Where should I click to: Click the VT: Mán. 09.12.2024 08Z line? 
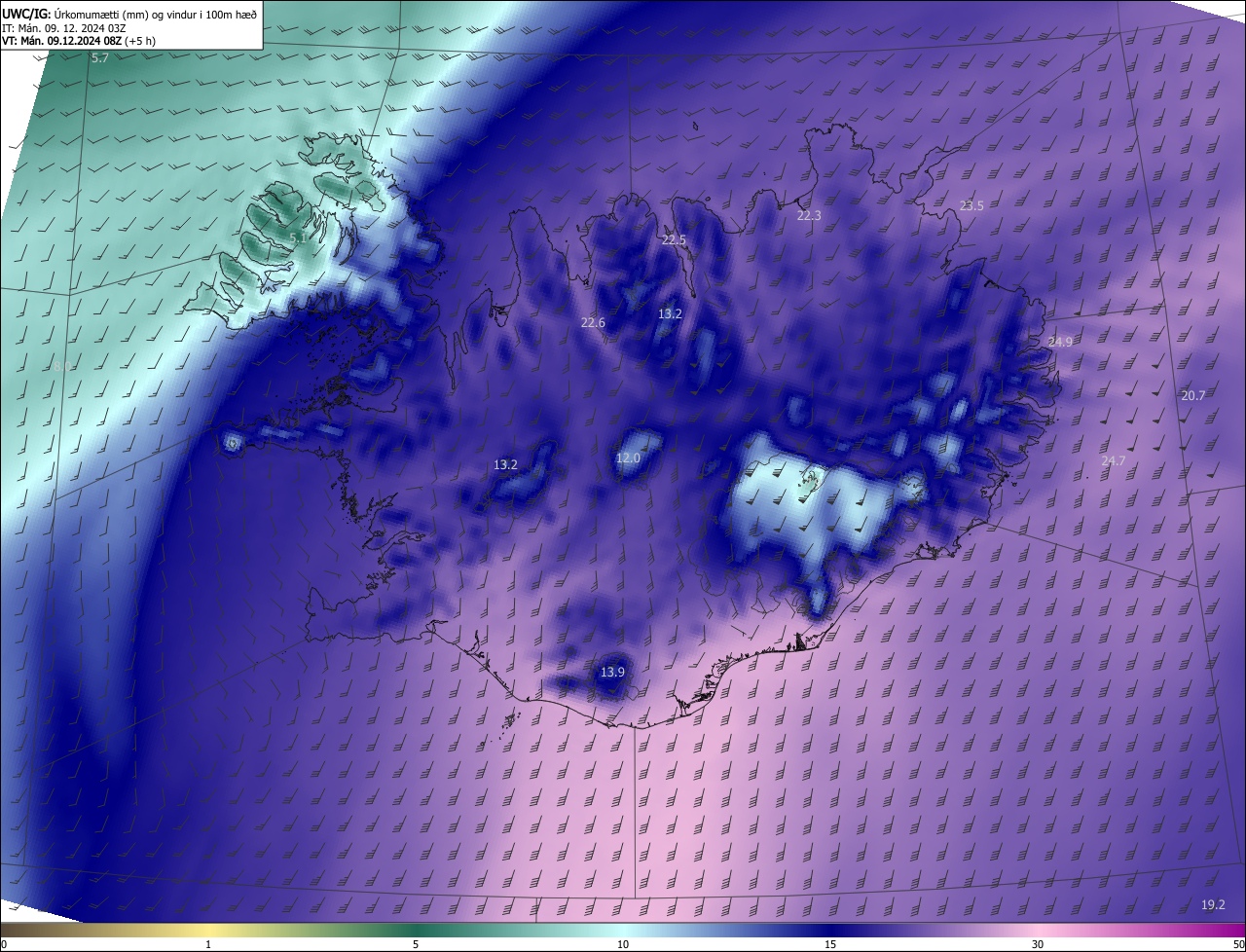pyautogui.click(x=79, y=41)
